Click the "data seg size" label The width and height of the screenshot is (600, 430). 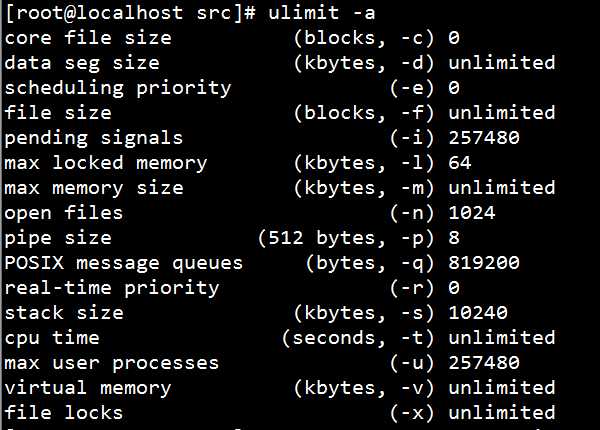[82, 63]
